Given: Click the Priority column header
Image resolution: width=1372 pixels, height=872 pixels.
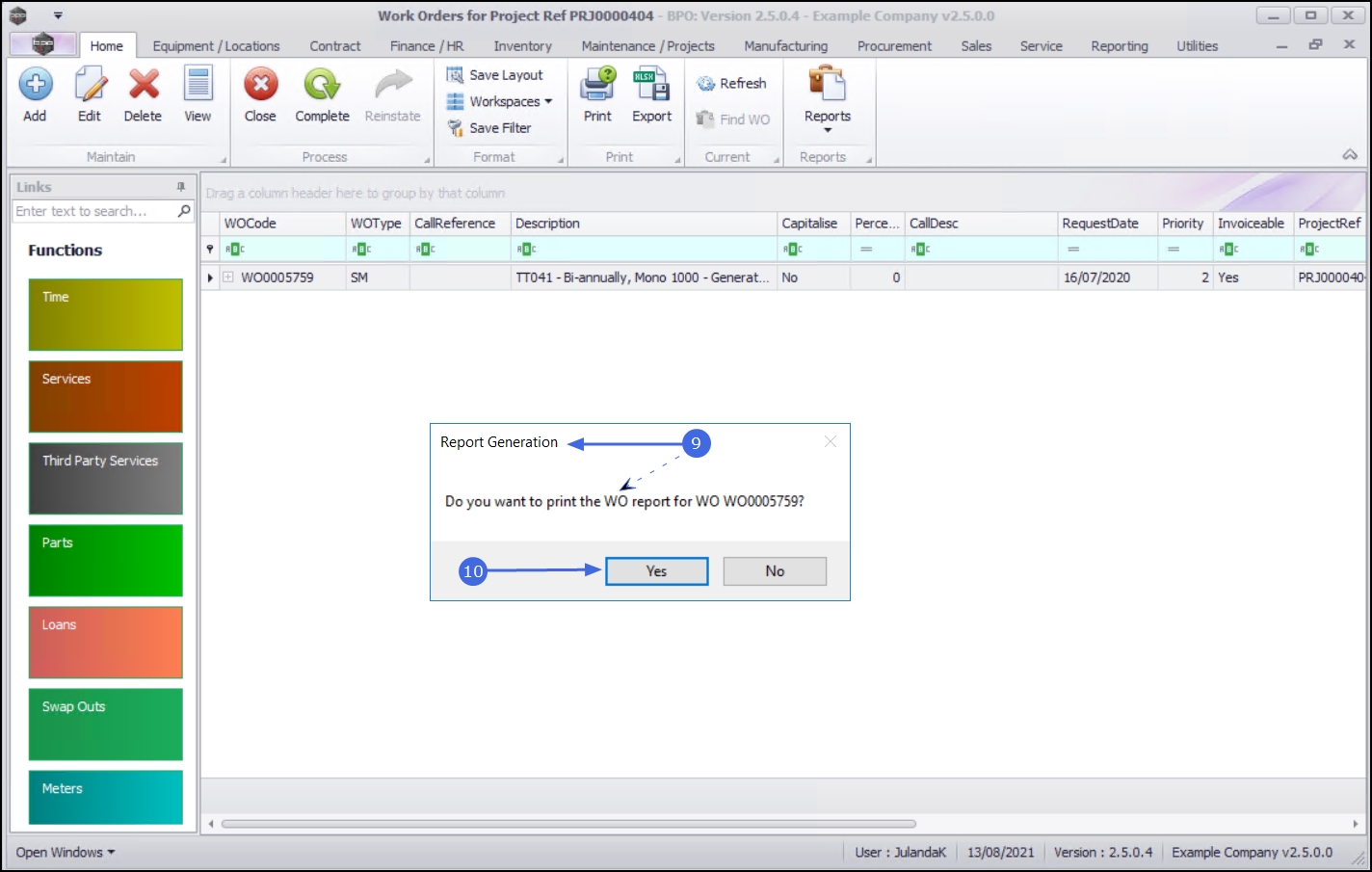Looking at the screenshot, I should tap(1185, 224).
